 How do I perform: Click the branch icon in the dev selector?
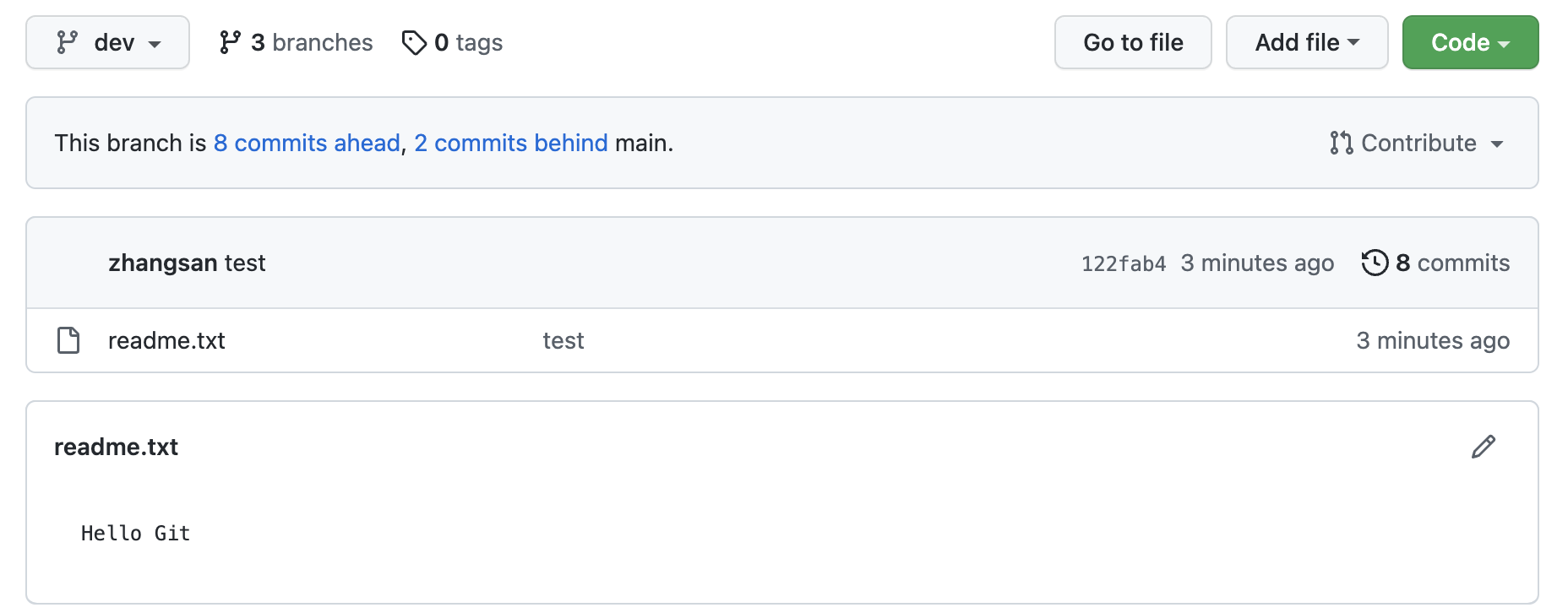(x=67, y=42)
